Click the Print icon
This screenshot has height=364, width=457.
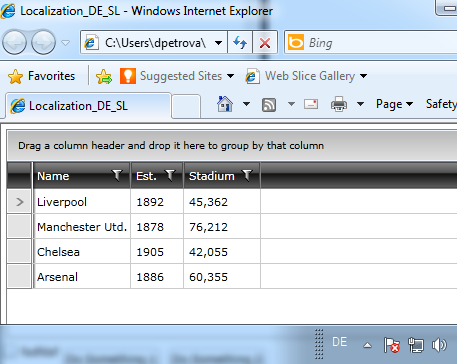point(339,104)
